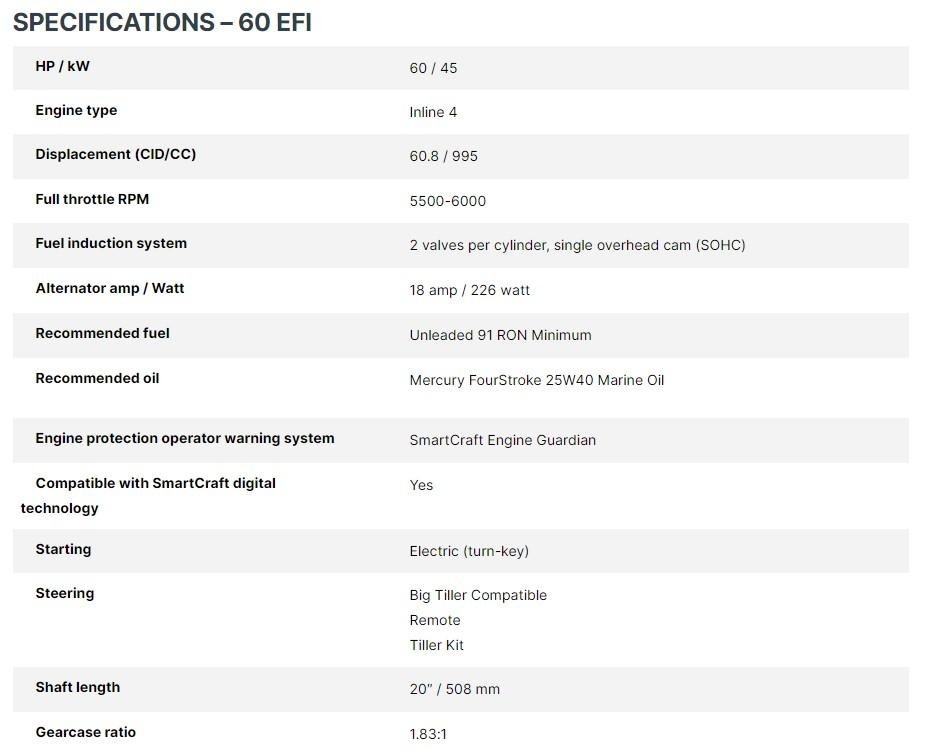Click the 'Big Tiller Compatible' steering option
The image size is (940, 755).
click(478, 595)
